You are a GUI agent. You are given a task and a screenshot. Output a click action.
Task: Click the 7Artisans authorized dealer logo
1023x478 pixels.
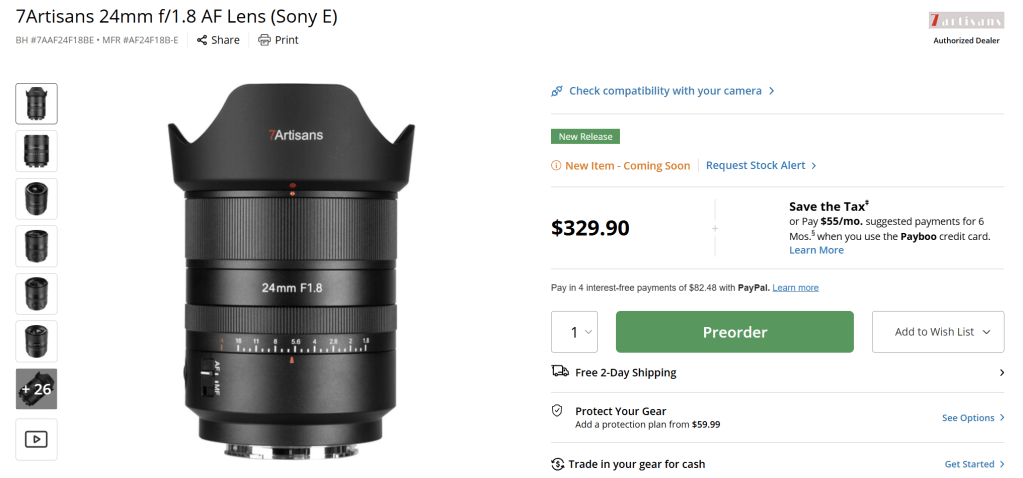(965, 21)
